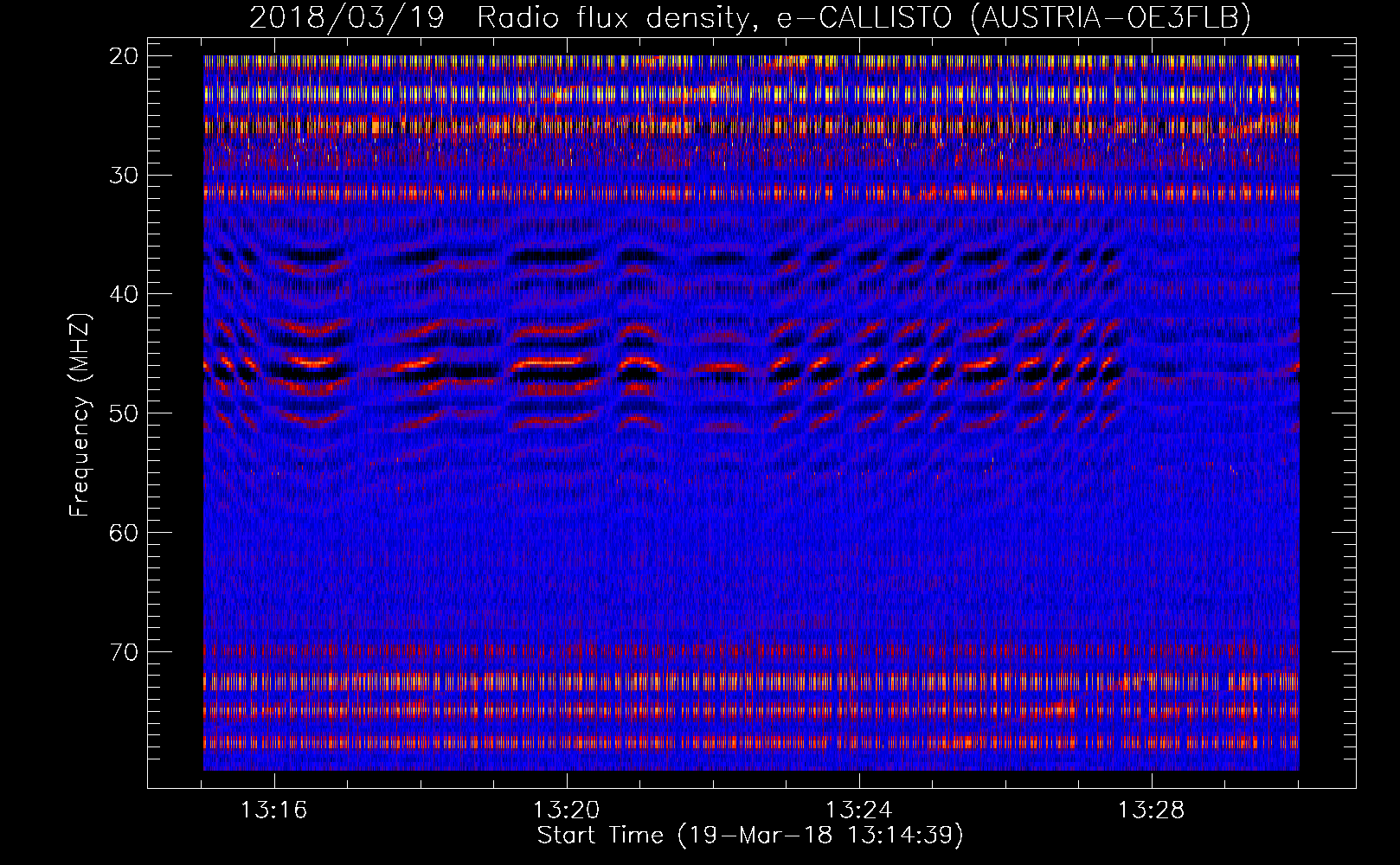Select the 13:24 time tick label

pos(859,810)
